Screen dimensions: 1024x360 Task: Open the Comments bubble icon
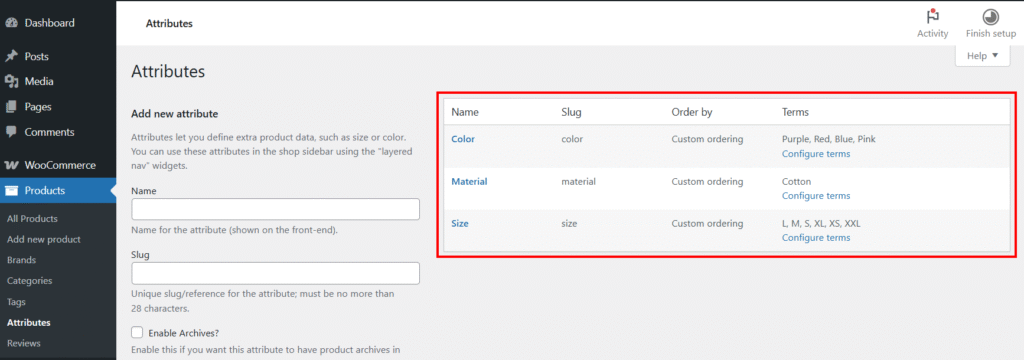[x=11, y=132]
